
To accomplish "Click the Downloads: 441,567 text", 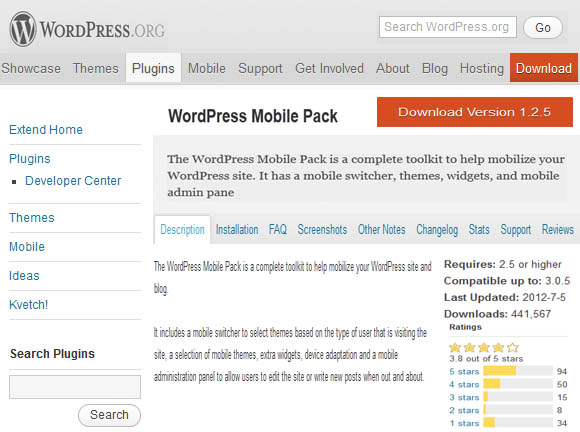I will (498, 314).
